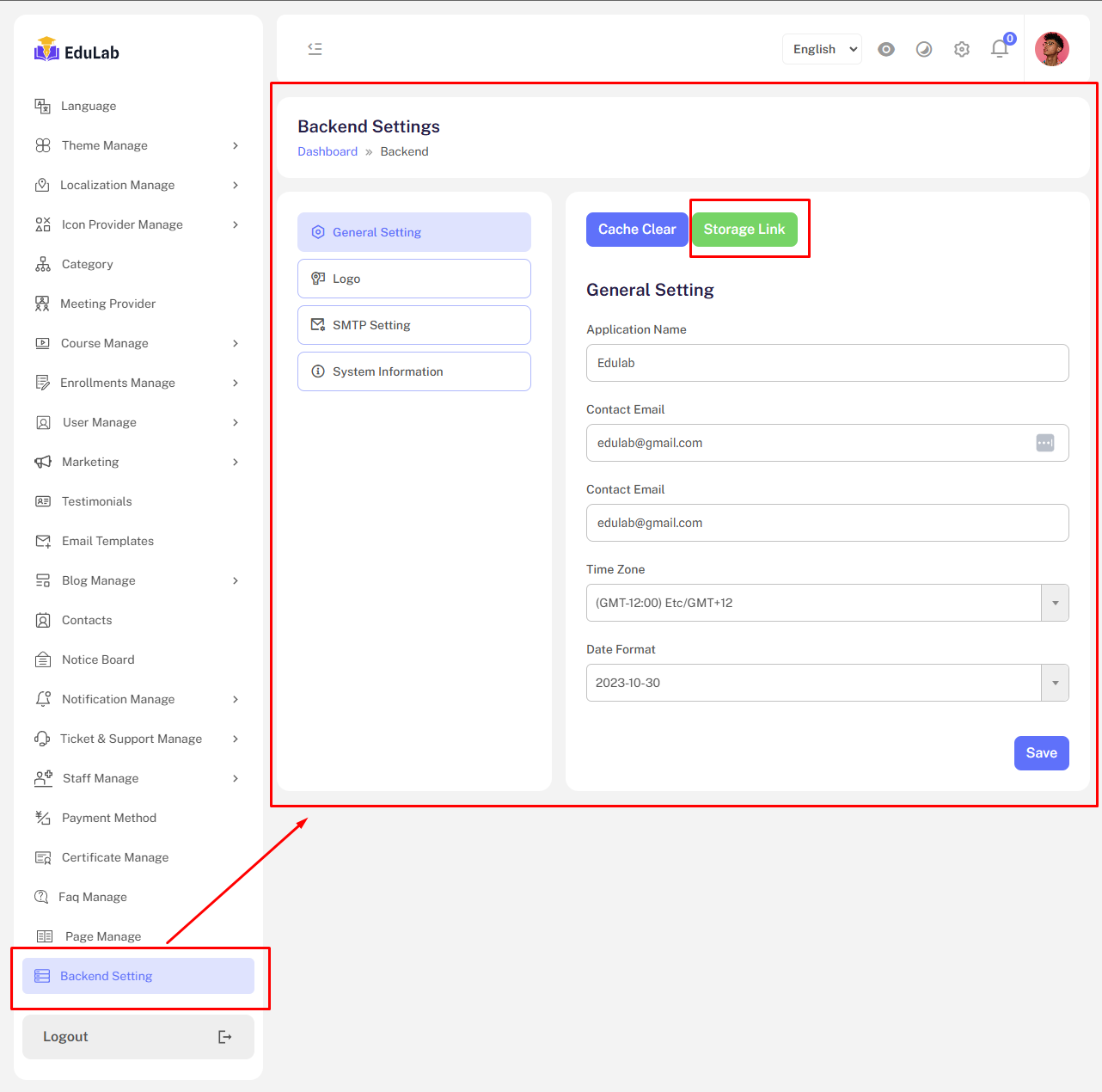Open the settings gear icon in header
Image resolution: width=1102 pixels, height=1092 pixels.
tap(962, 49)
